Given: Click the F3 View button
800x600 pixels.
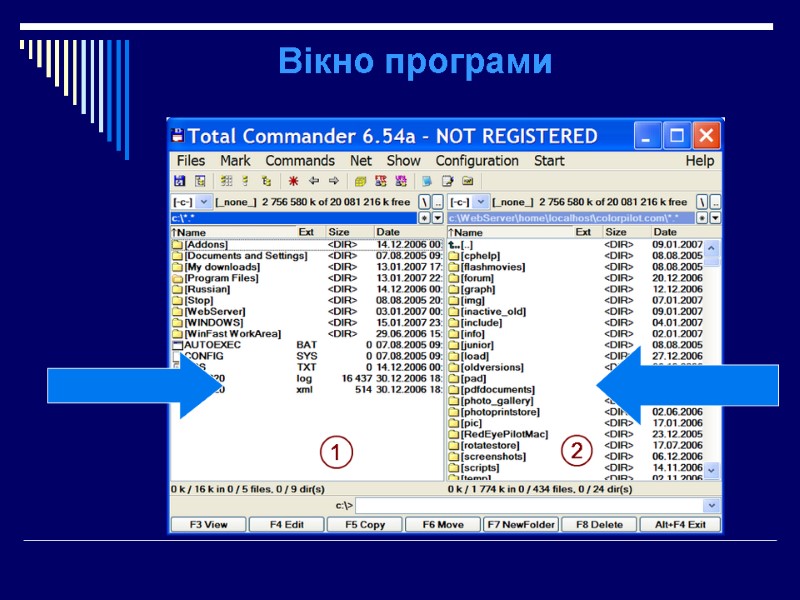Looking at the screenshot, I should [x=209, y=524].
